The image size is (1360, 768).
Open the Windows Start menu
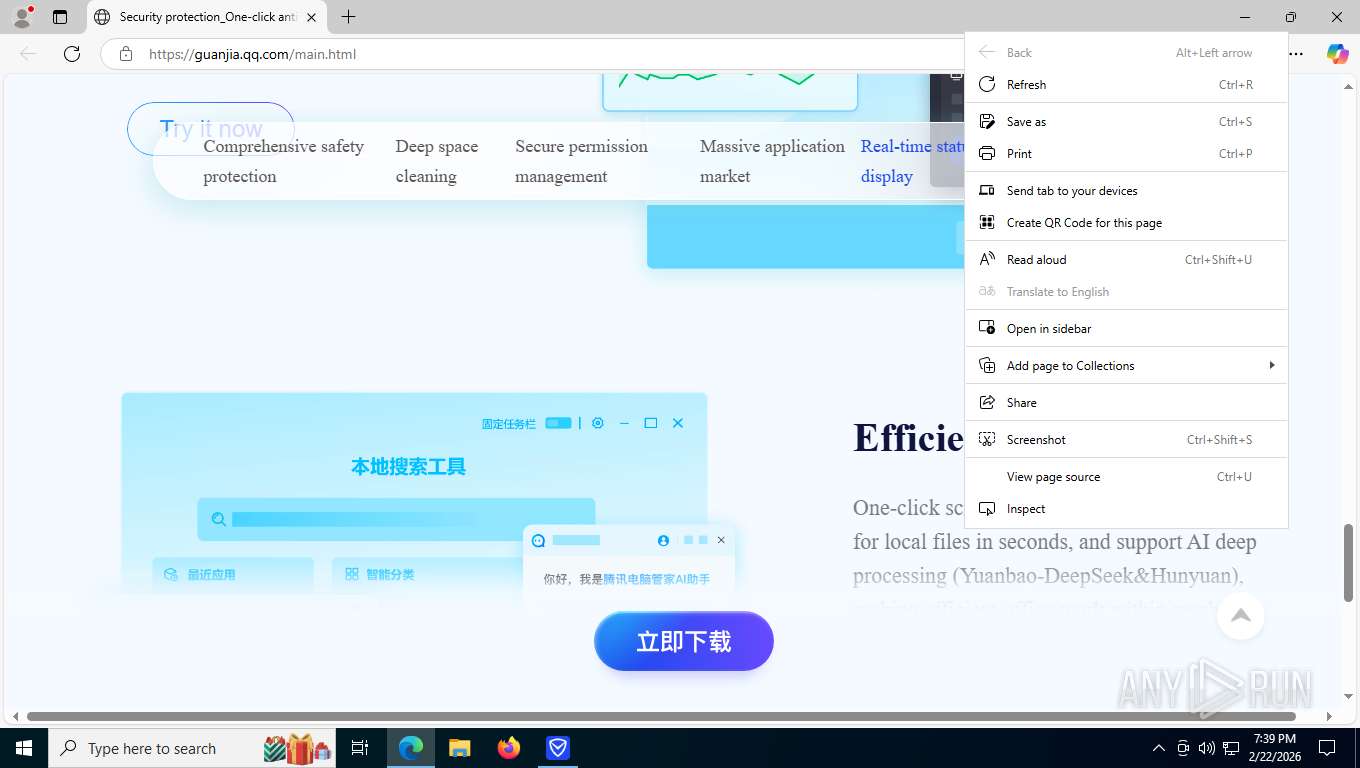coord(23,747)
